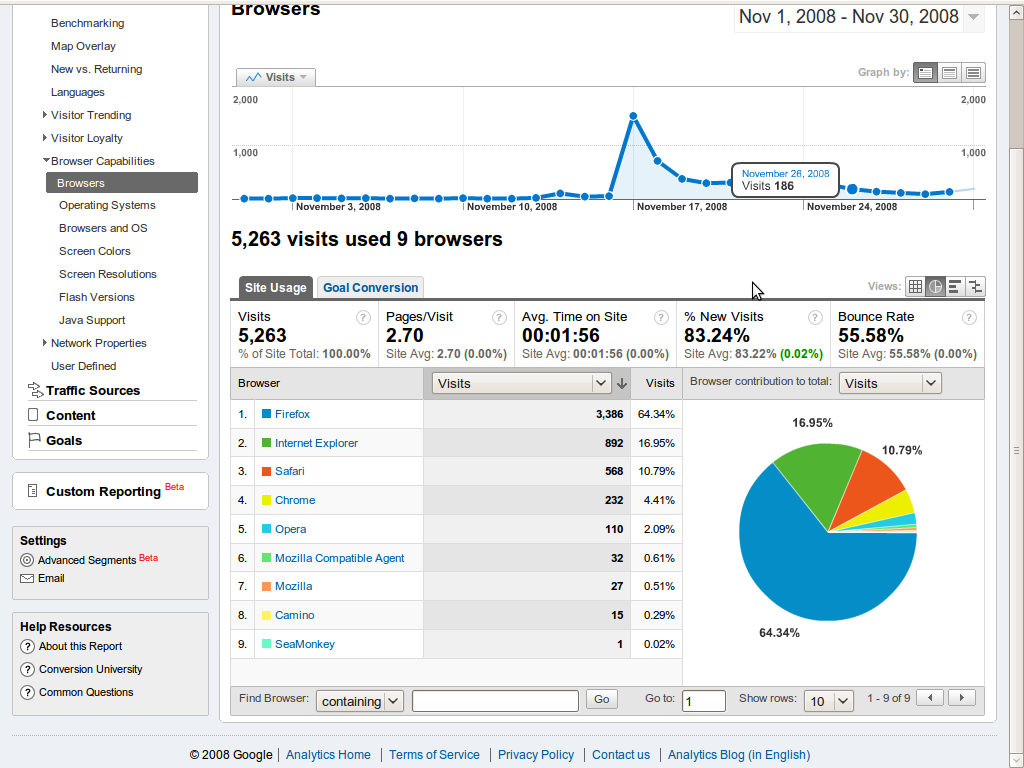Open the containing filter dropdown

[x=360, y=701]
